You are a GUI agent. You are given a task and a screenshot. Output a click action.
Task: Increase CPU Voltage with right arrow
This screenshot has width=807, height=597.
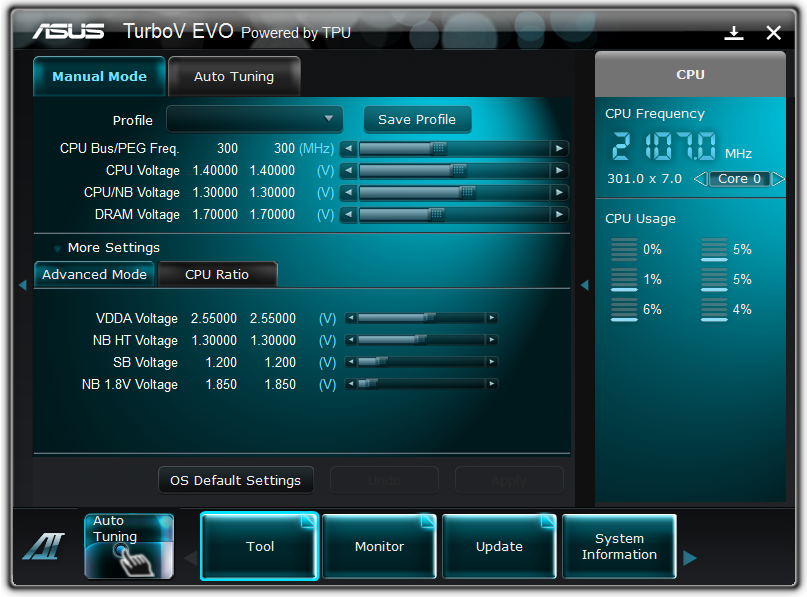[559, 170]
